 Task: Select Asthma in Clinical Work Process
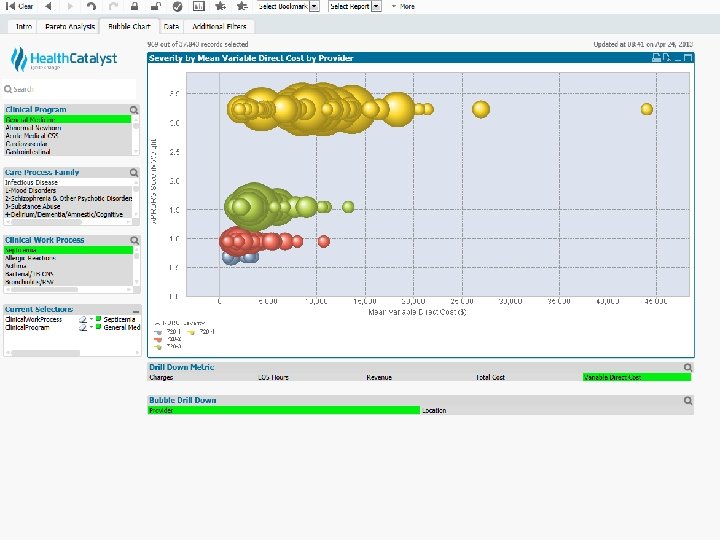coord(68,266)
